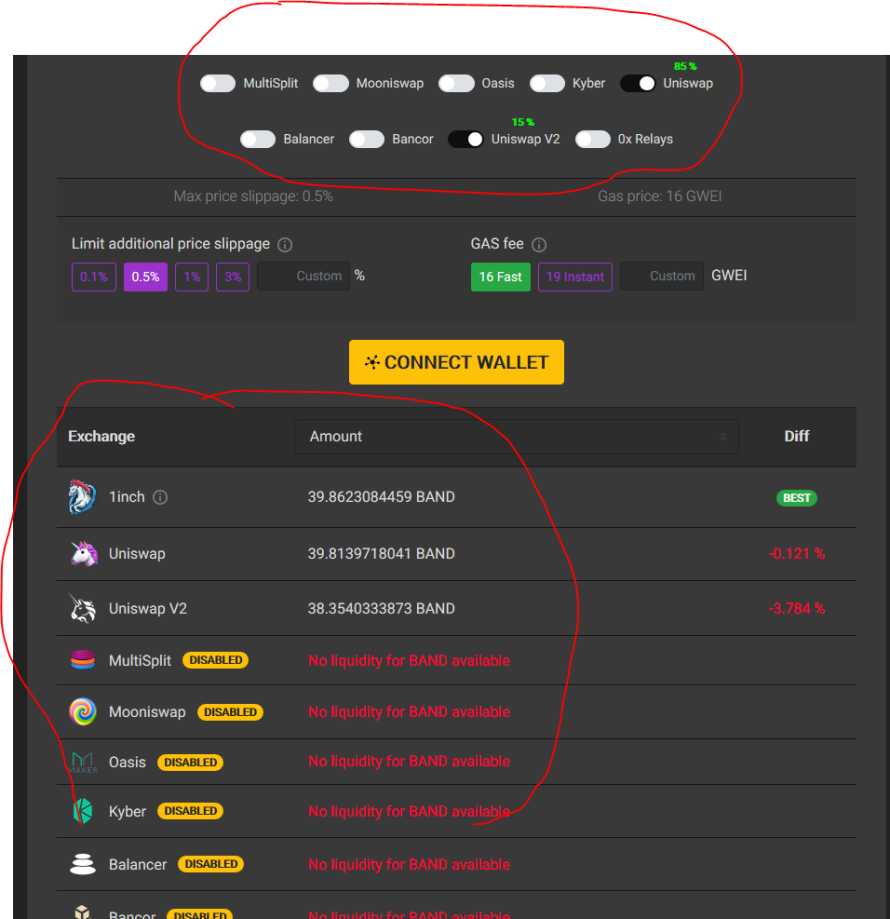The height and width of the screenshot is (919, 890).
Task: Switch on the Bancor toggle
Action: tap(367, 139)
